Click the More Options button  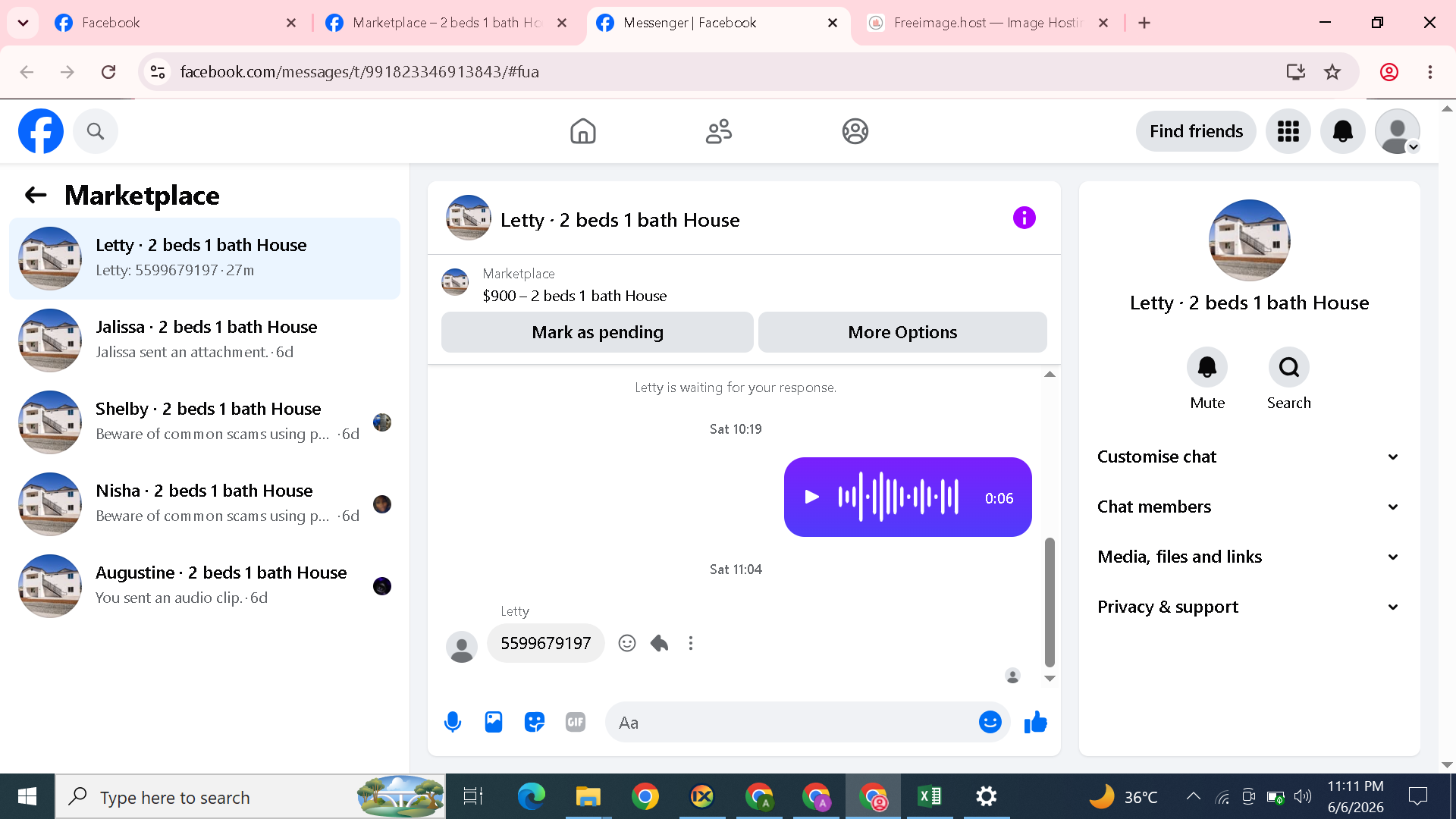(902, 332)
